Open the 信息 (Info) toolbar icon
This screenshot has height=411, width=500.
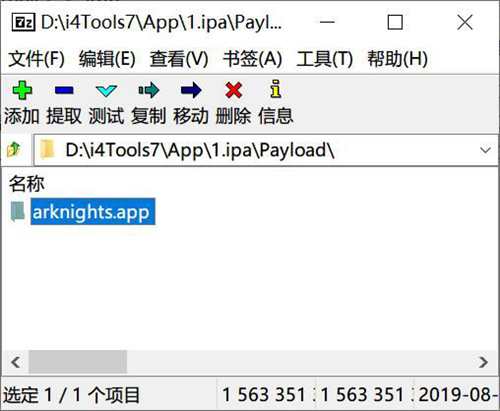point(276,89)
